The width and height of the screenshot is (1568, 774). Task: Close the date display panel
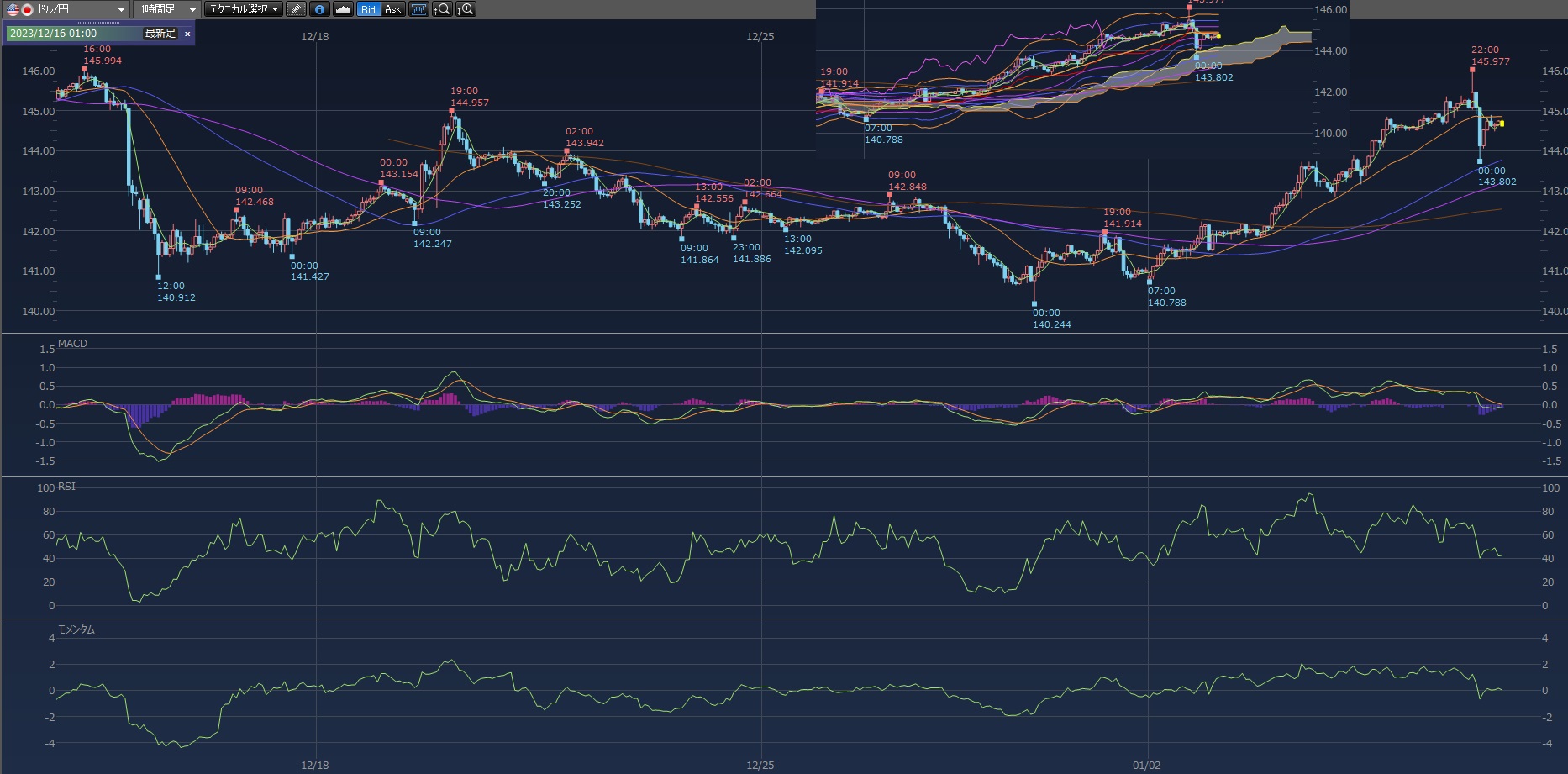click(187, 34)
